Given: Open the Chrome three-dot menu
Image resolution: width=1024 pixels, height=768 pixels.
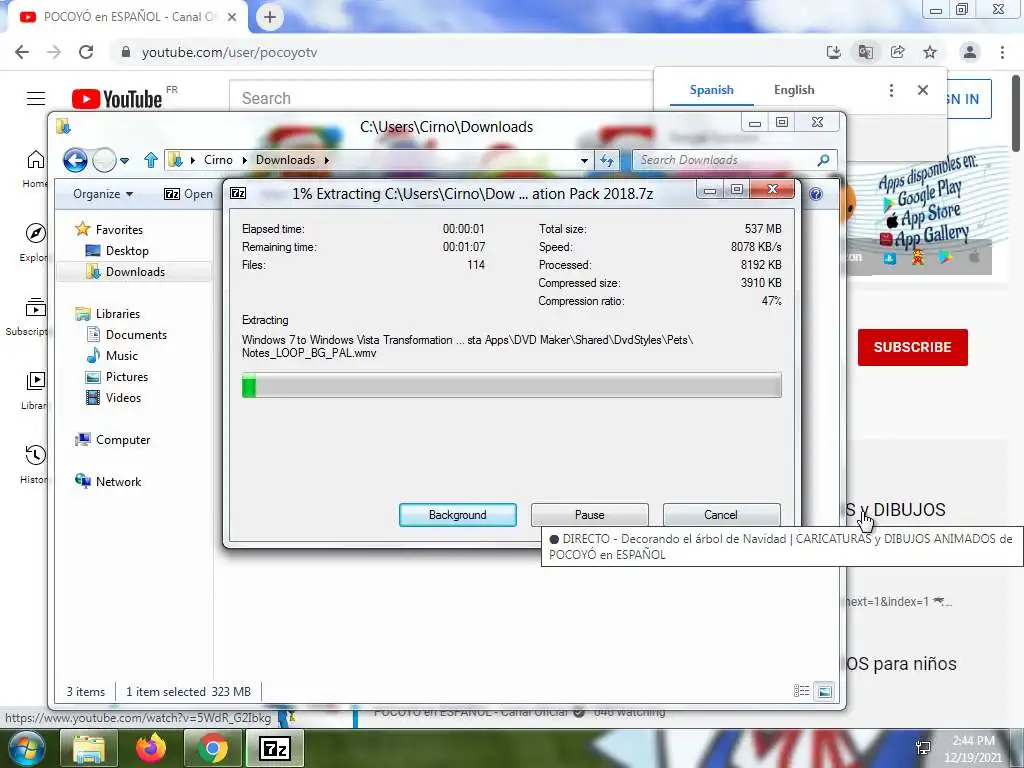Looking at the screenshot, I should 1002,52.
